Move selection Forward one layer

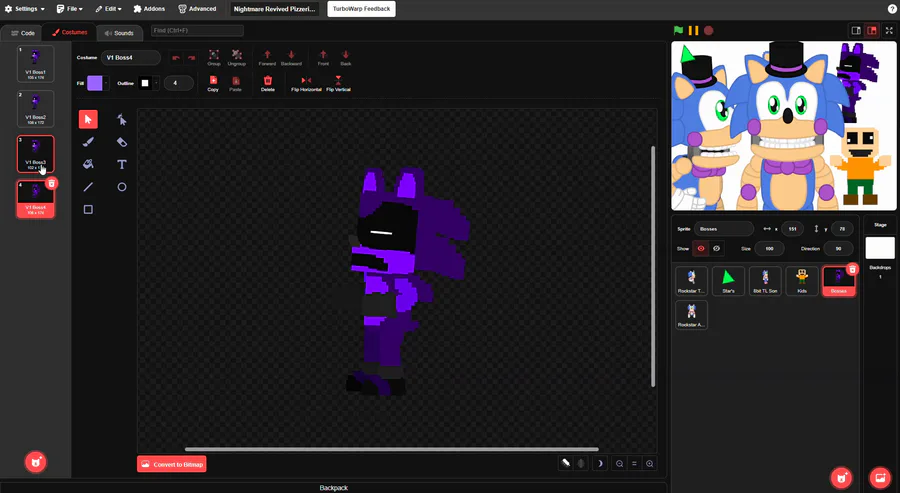point(267,57)
